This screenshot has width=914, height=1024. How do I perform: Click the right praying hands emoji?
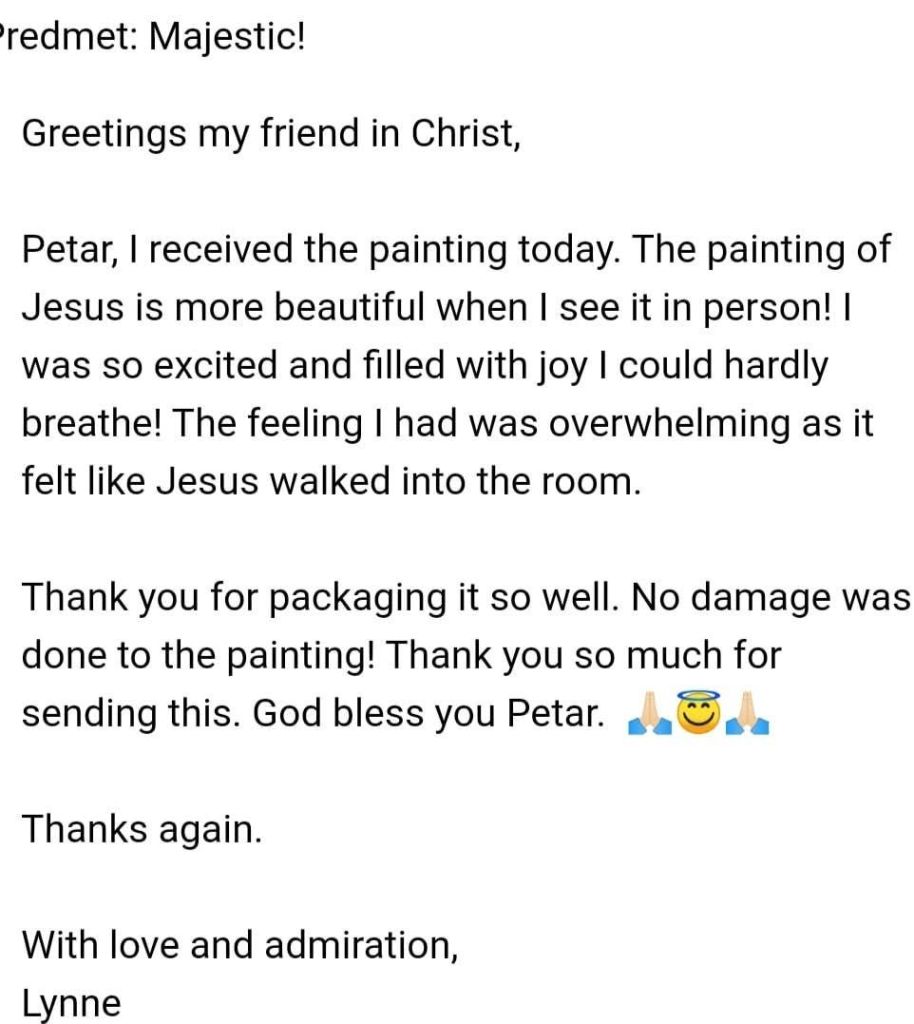(x=750, y=713)
